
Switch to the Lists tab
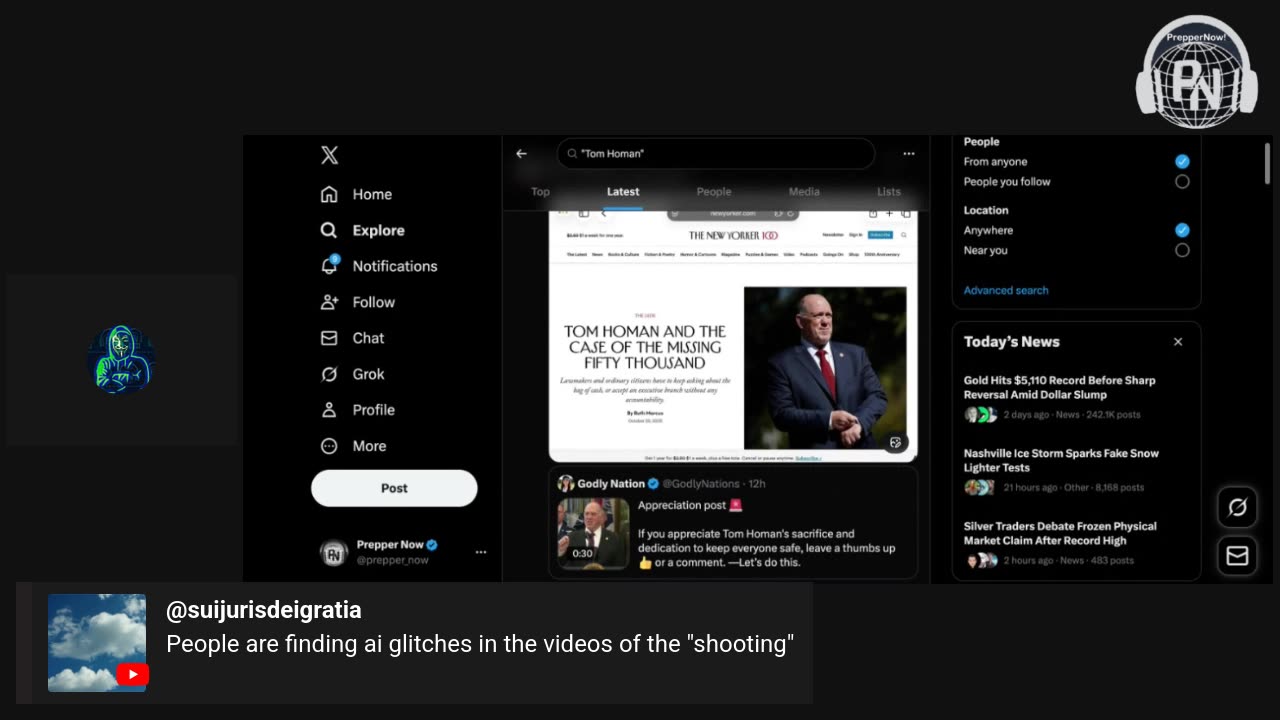[889, 192]
